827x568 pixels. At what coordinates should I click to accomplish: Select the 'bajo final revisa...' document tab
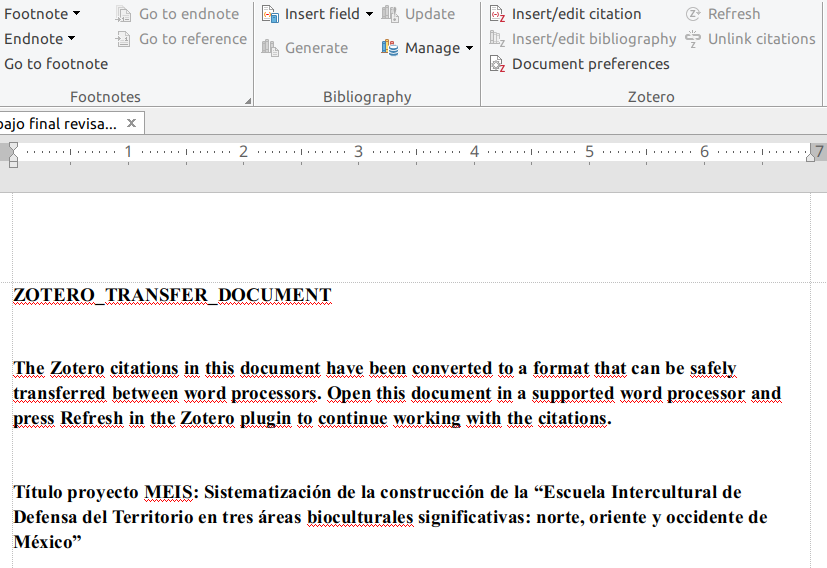pyautogui.click(x=58, y=123)
